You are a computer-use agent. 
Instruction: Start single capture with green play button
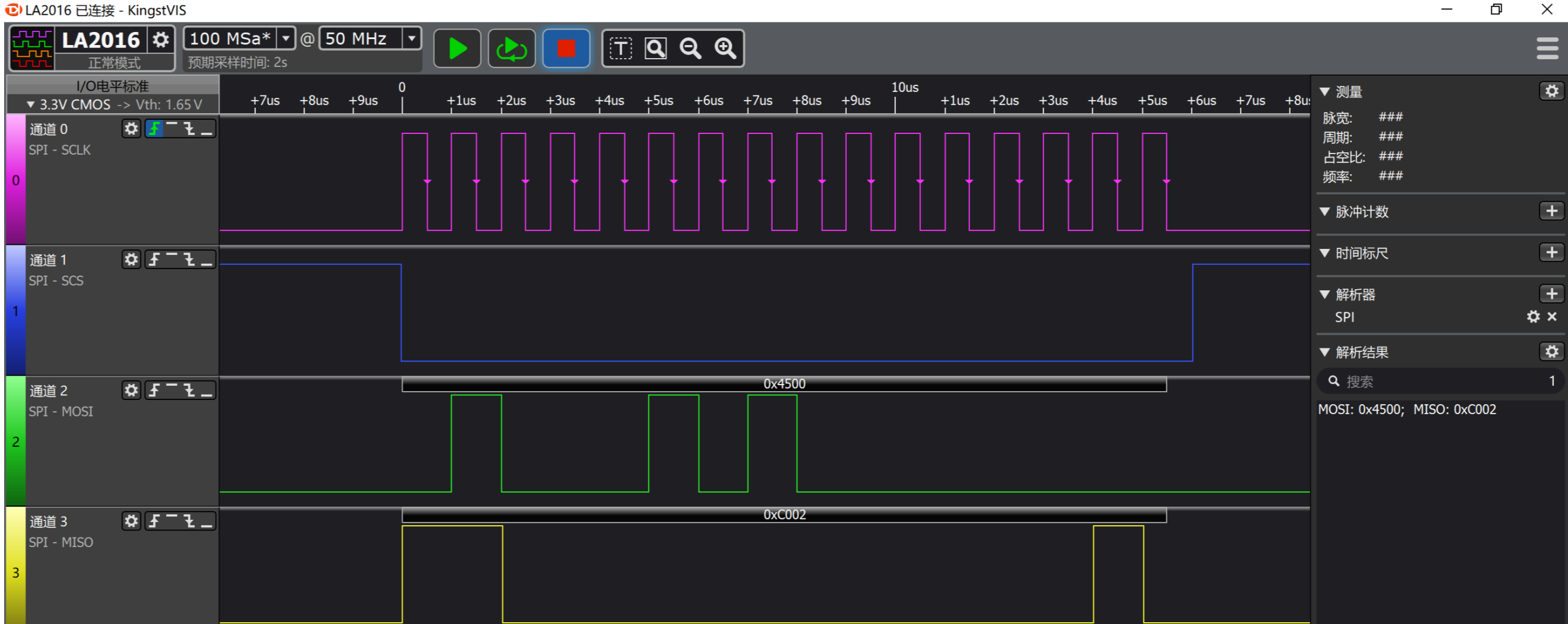pos(456,49)
